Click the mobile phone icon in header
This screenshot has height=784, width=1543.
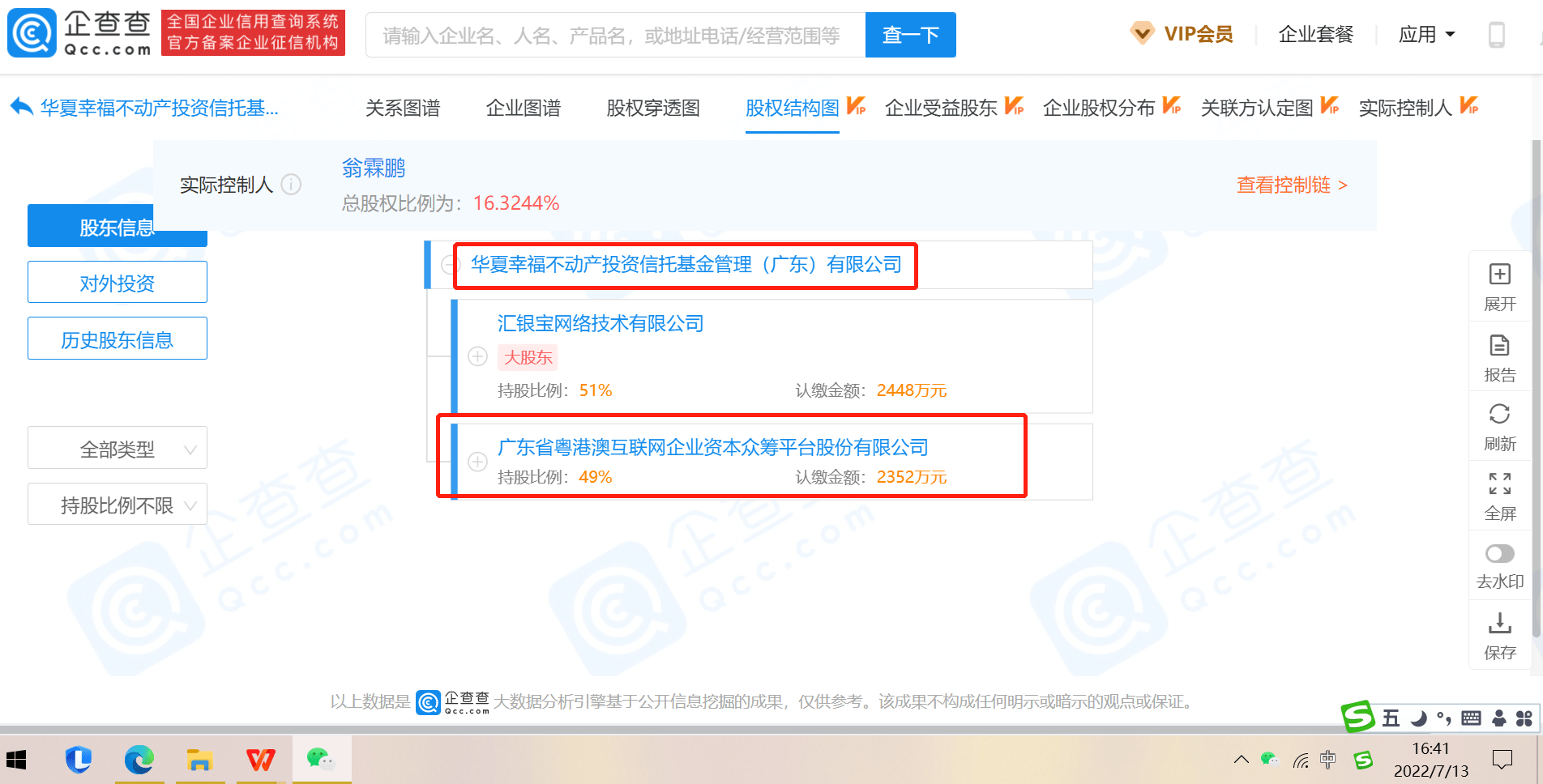pyautogui.click(x=1496, y=35)
